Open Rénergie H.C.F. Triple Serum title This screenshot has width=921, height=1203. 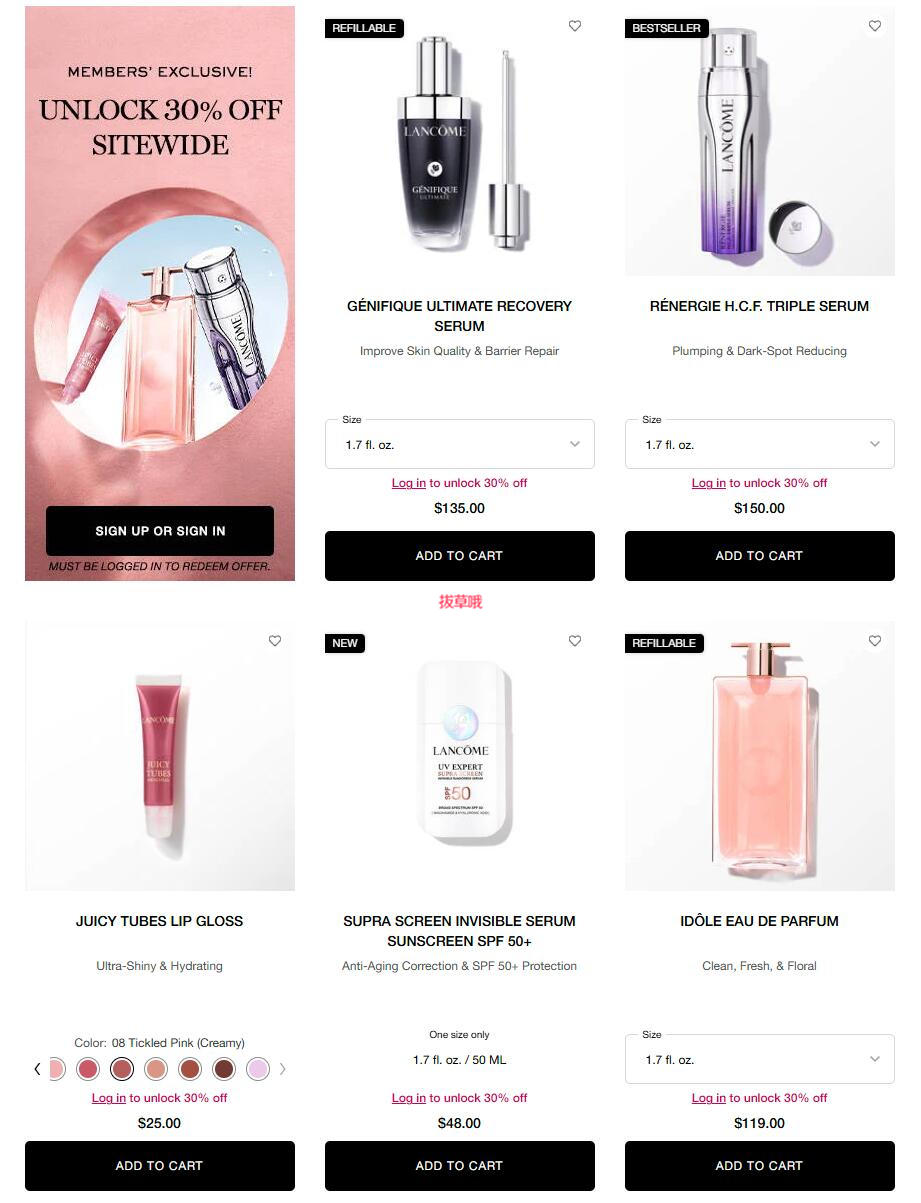(760, 306)
